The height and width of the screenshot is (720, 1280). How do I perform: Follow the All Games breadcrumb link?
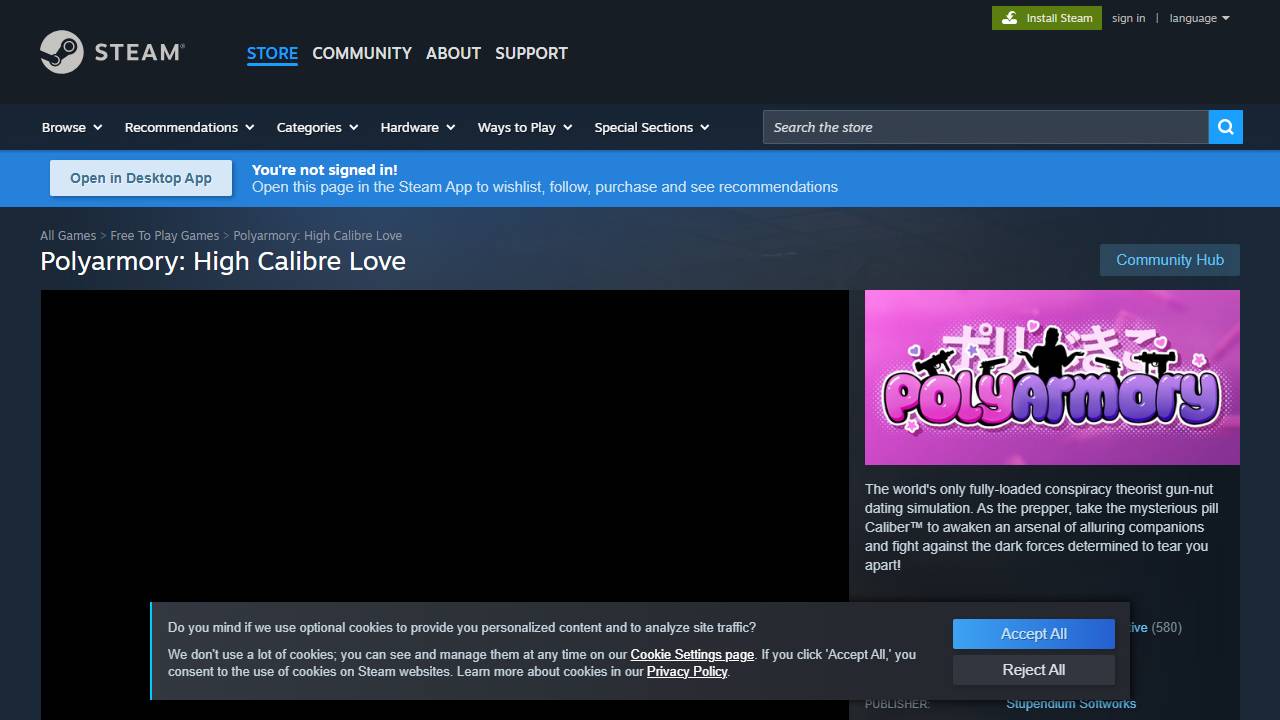[68, 236]
